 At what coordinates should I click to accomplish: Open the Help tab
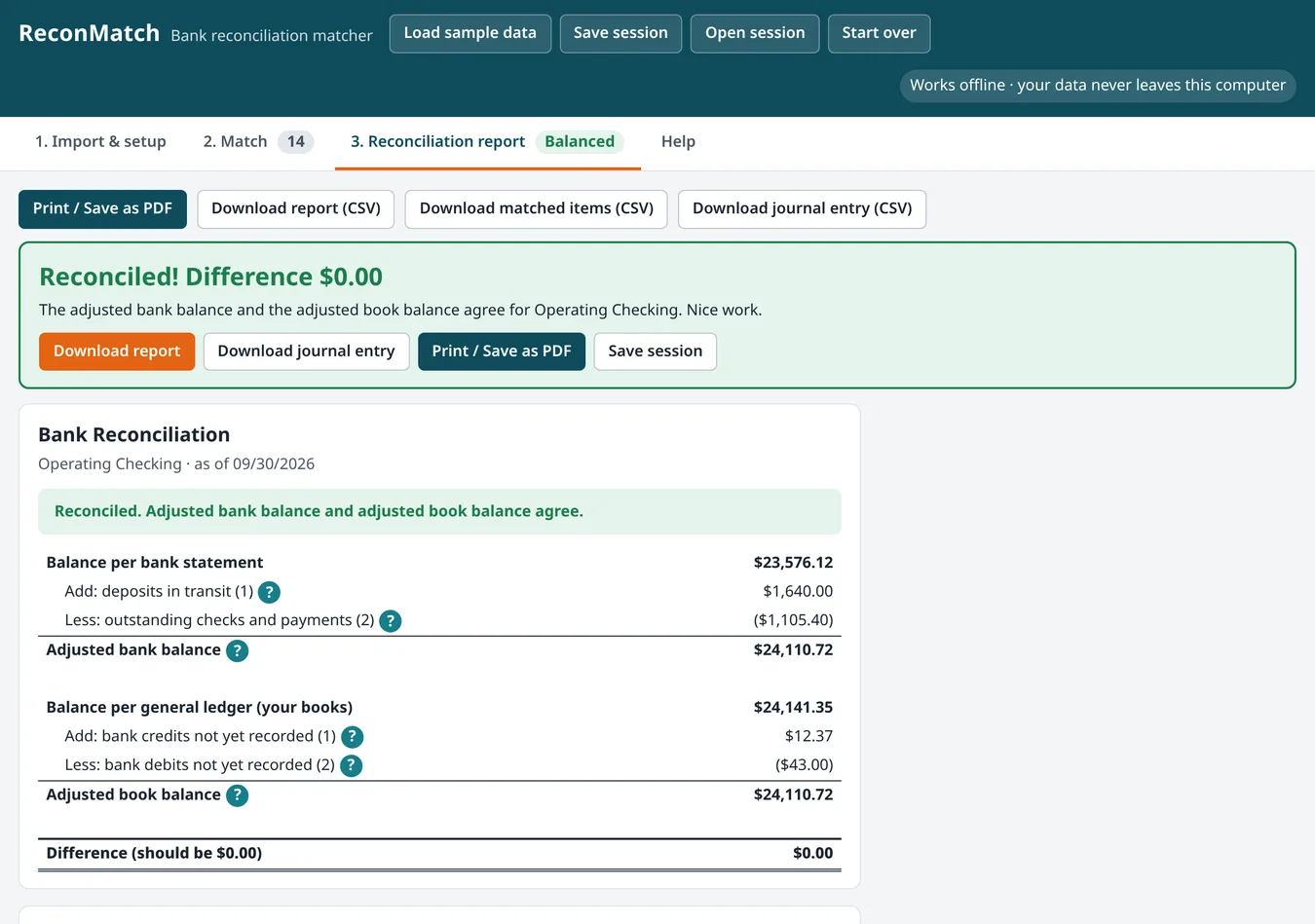(678, 142)
